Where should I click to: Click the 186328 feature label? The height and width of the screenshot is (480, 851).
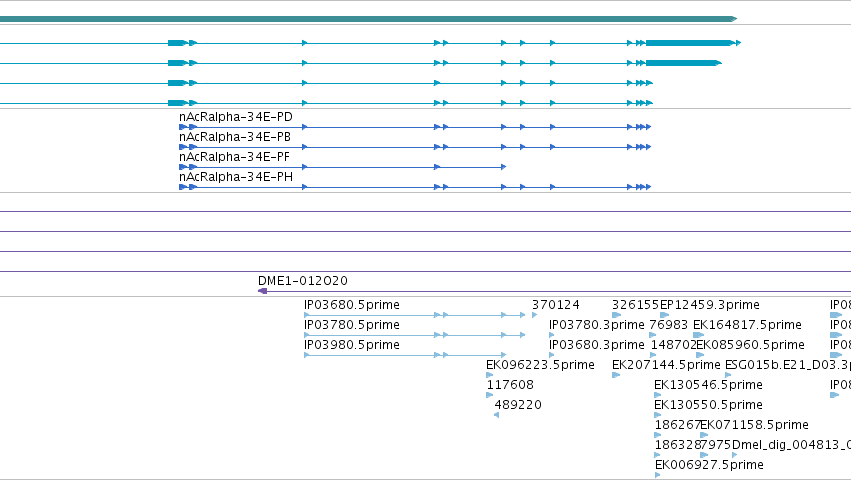pyautogui.click(x=677, y=445)
